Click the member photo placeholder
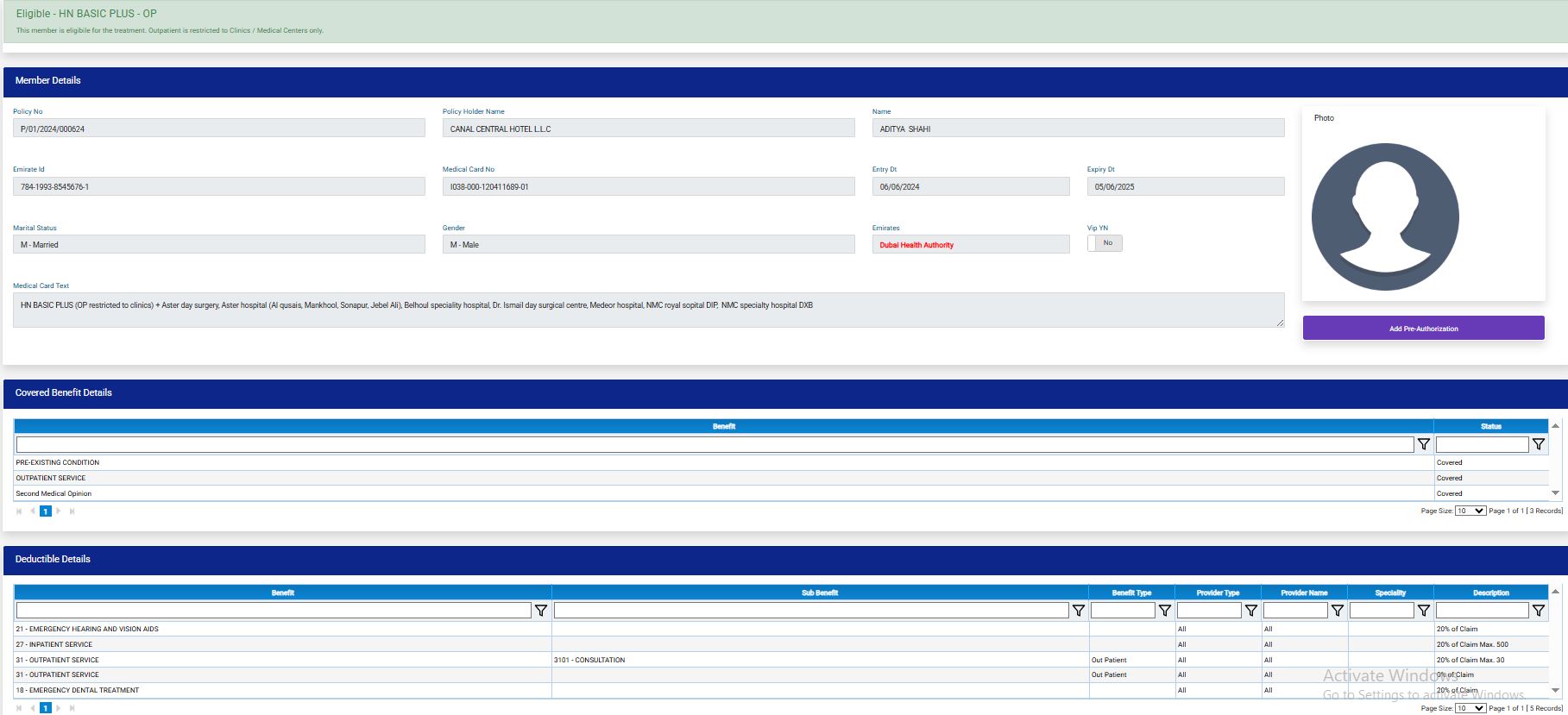Image resolution: width=1568 pixels, height=715 pixels. [1385, 216]
